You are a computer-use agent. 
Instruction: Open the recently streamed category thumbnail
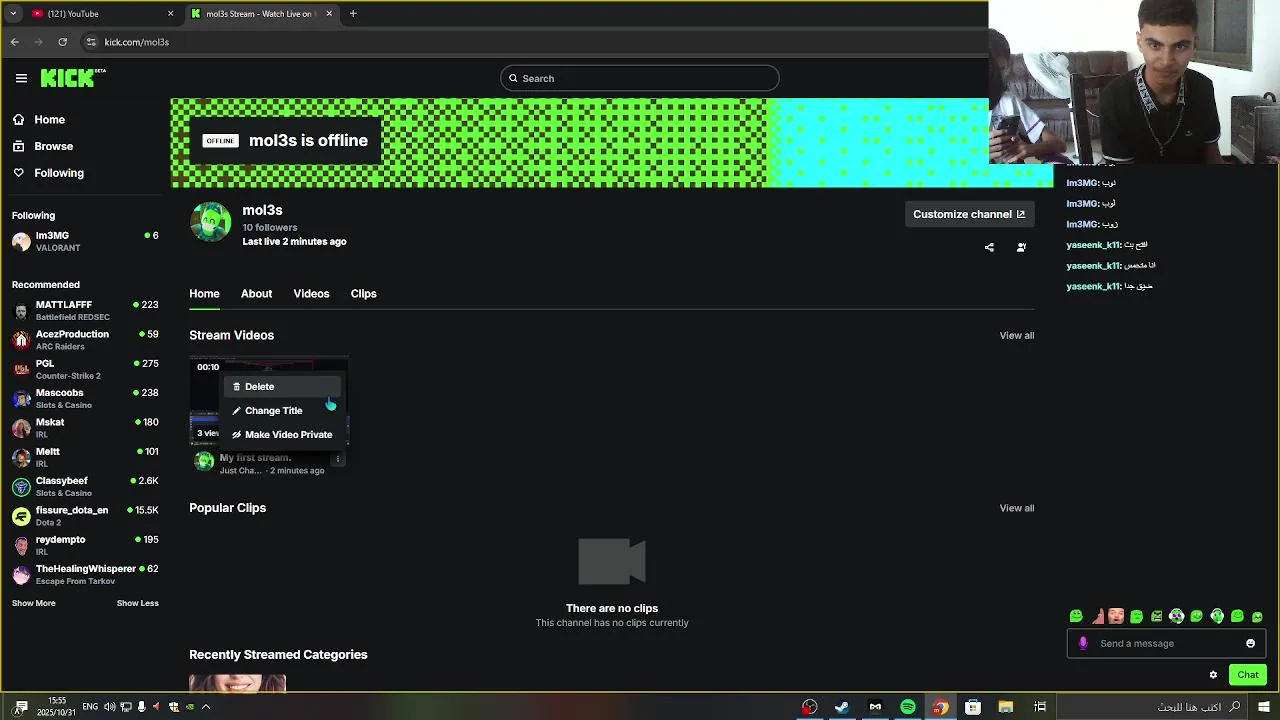237,682
